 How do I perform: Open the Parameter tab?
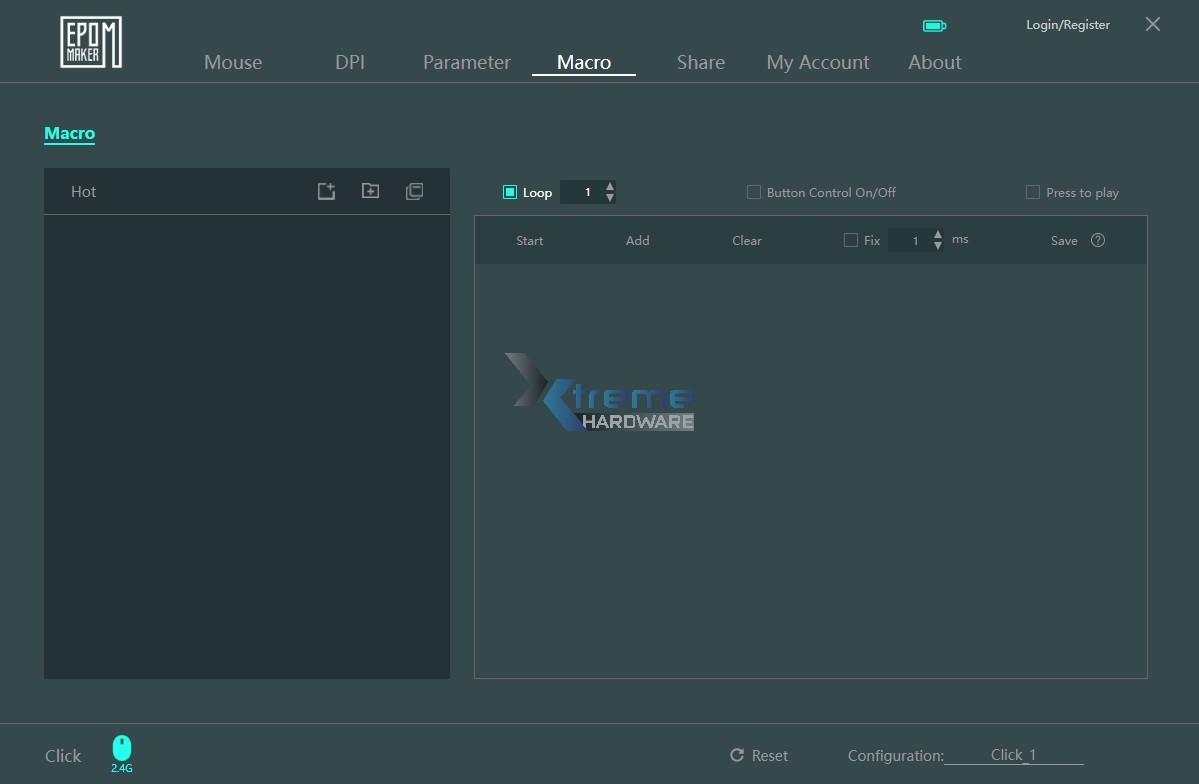click(x=466, y=62)
